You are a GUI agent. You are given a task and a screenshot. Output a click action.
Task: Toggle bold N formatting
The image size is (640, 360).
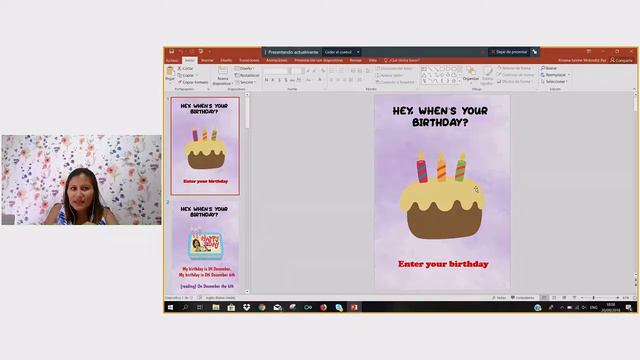(x=266, y=80)
